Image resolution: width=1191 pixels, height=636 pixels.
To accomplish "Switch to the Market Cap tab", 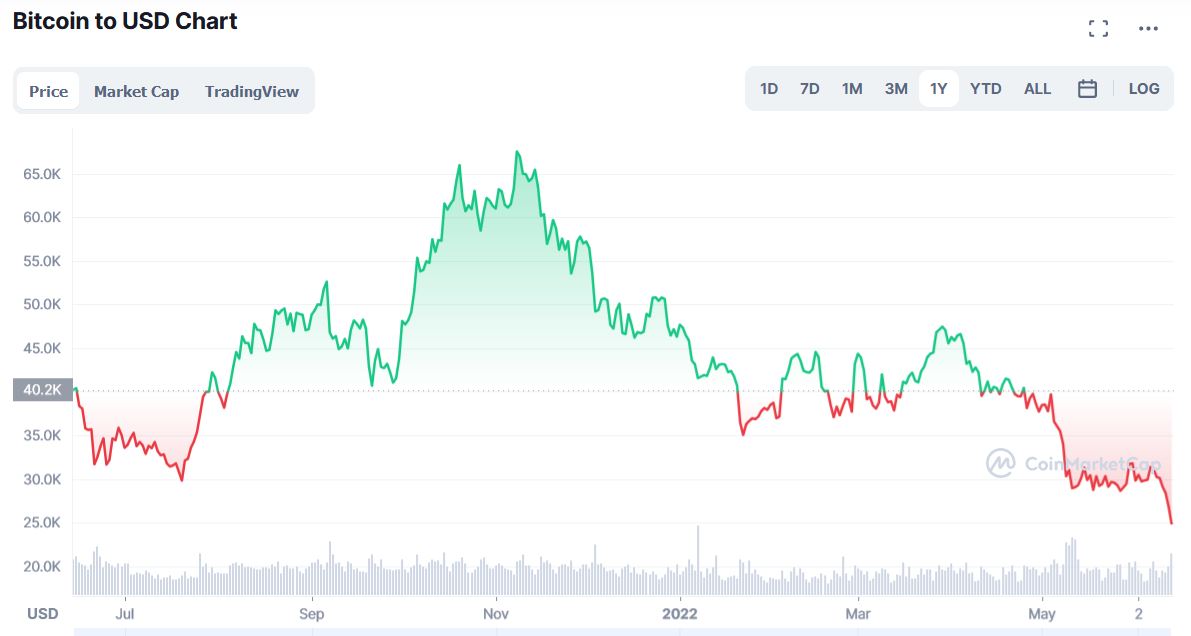I will [136, 91].
